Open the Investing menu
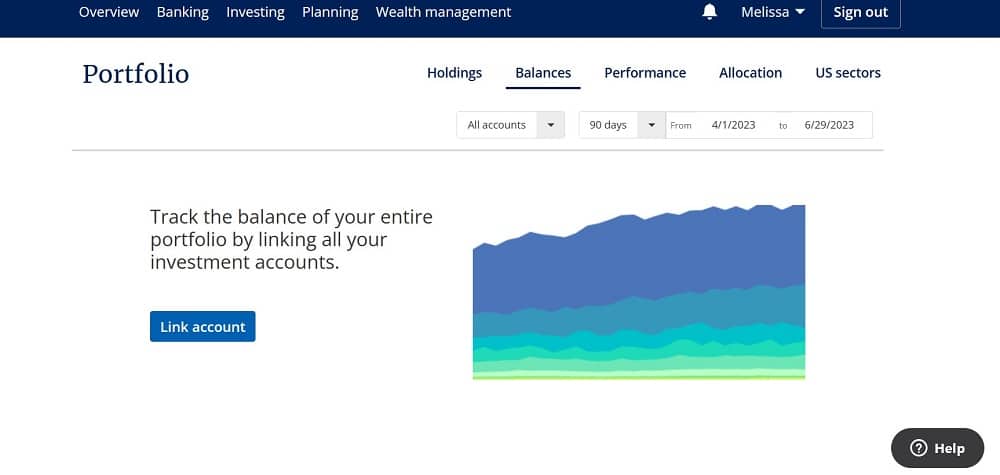1000x475 pixels. click(x=255, y=12)
